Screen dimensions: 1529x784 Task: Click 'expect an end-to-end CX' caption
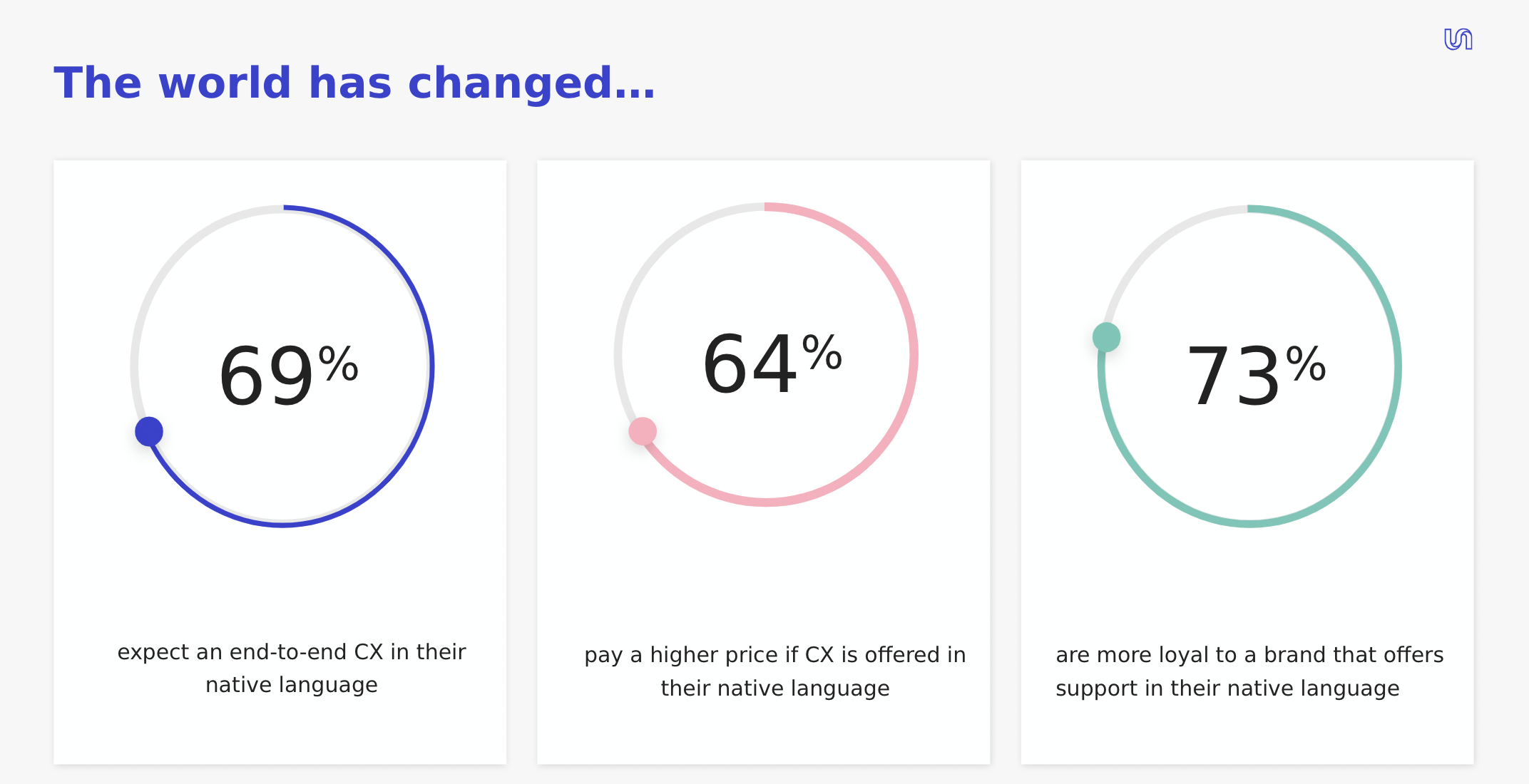click(292, 668)
